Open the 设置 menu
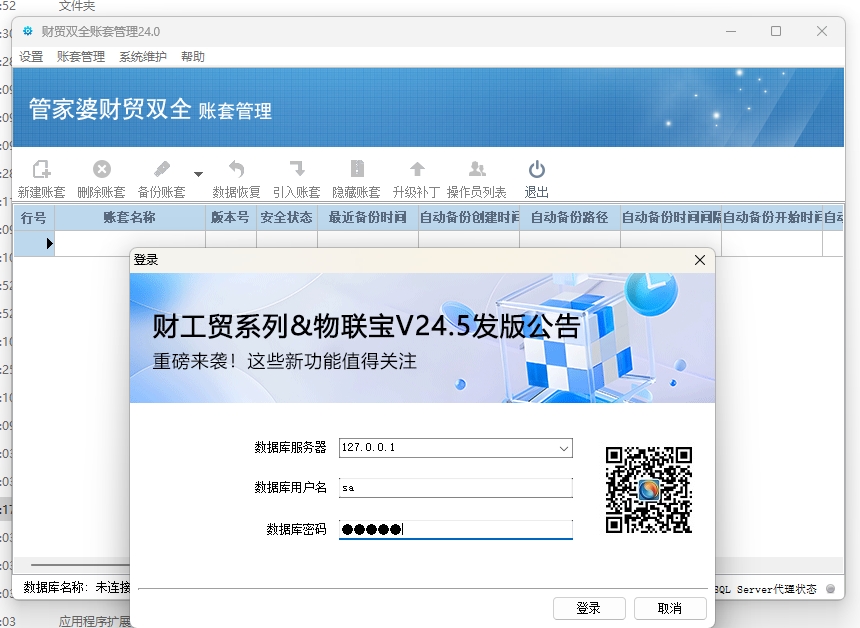The width and height of the screenshot is (860, 628). tap(31, 56)
